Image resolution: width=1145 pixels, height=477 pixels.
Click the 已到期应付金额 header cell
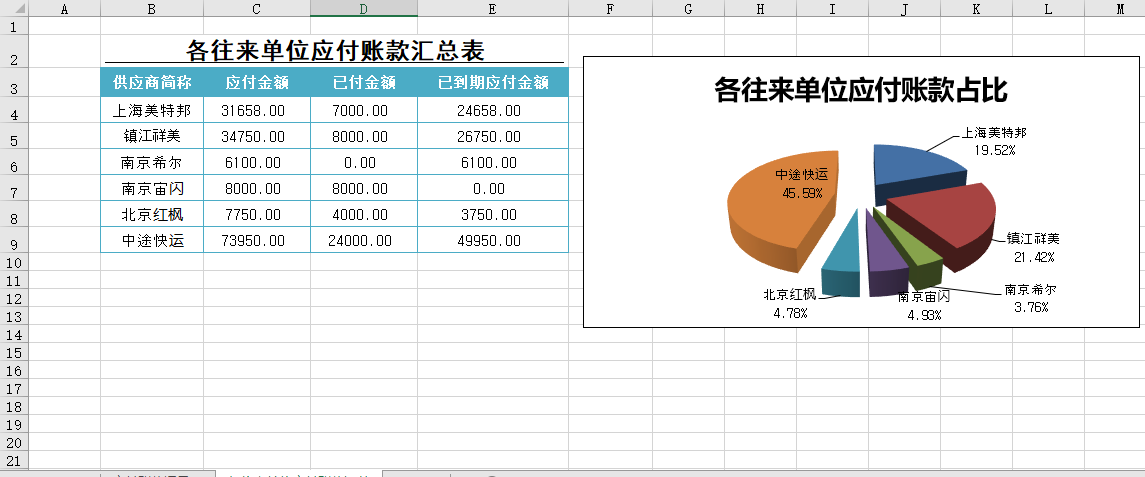[492, 83]
